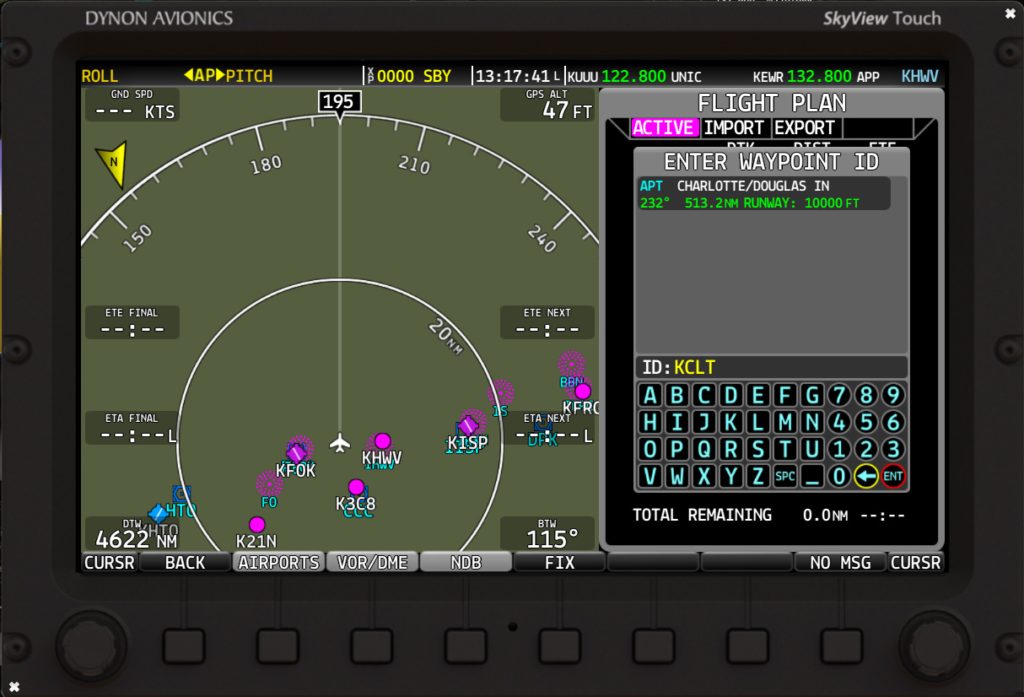Tap the KFOK airport icon
The image size is (1024, 697).
pos(296,453)
